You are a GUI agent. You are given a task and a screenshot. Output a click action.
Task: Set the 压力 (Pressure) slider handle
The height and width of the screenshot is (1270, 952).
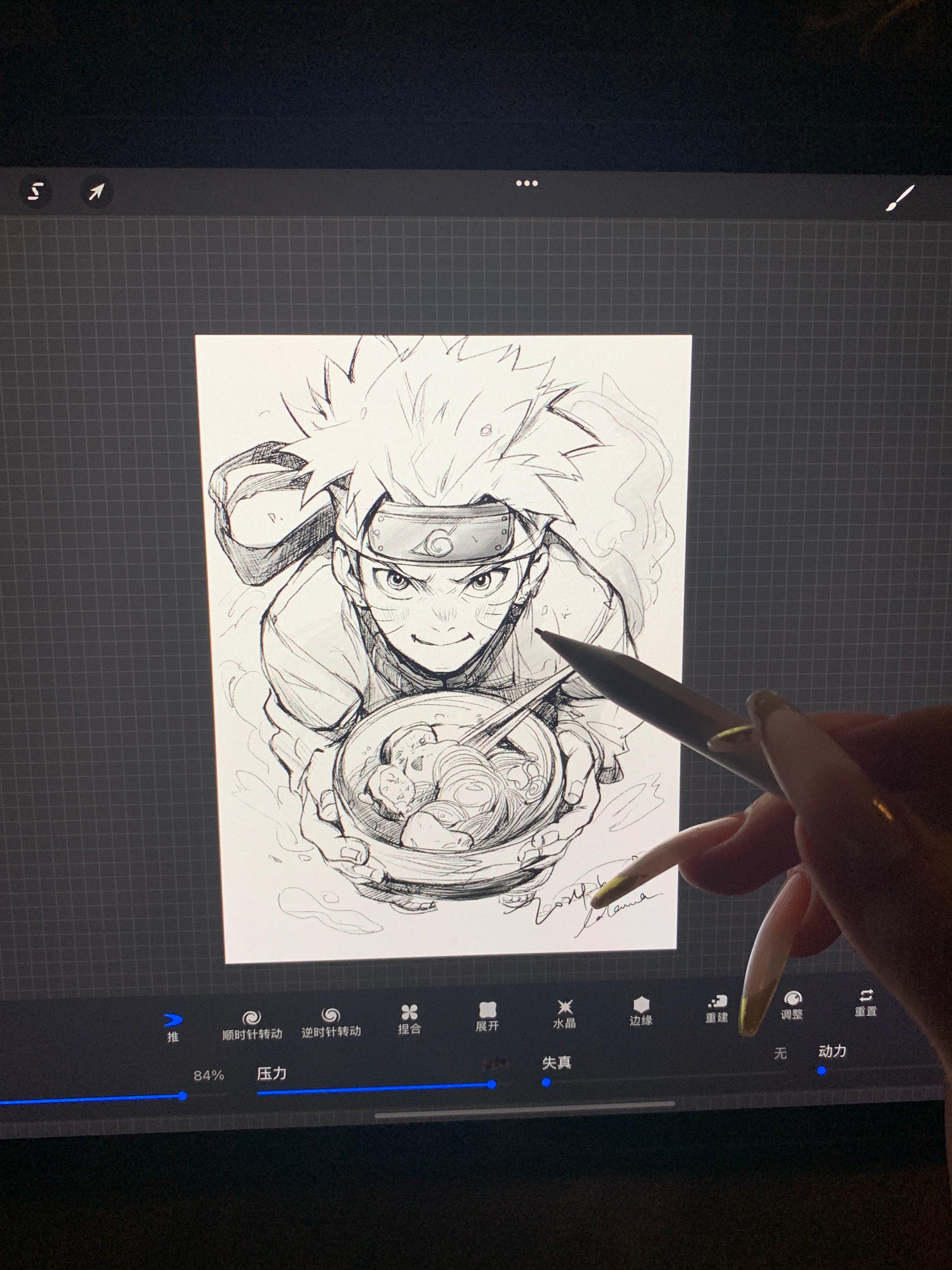492,1084
